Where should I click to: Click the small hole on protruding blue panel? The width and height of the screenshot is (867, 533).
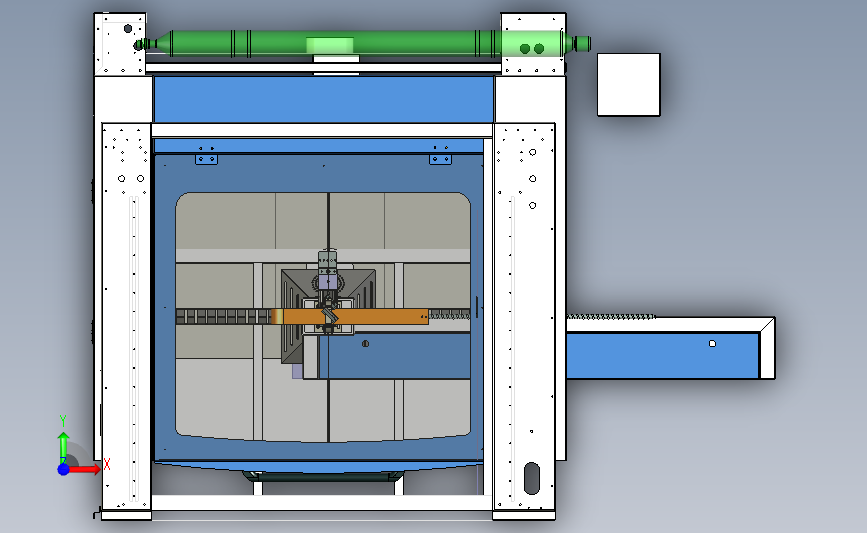pyautogui.click(x=712, y=343)
